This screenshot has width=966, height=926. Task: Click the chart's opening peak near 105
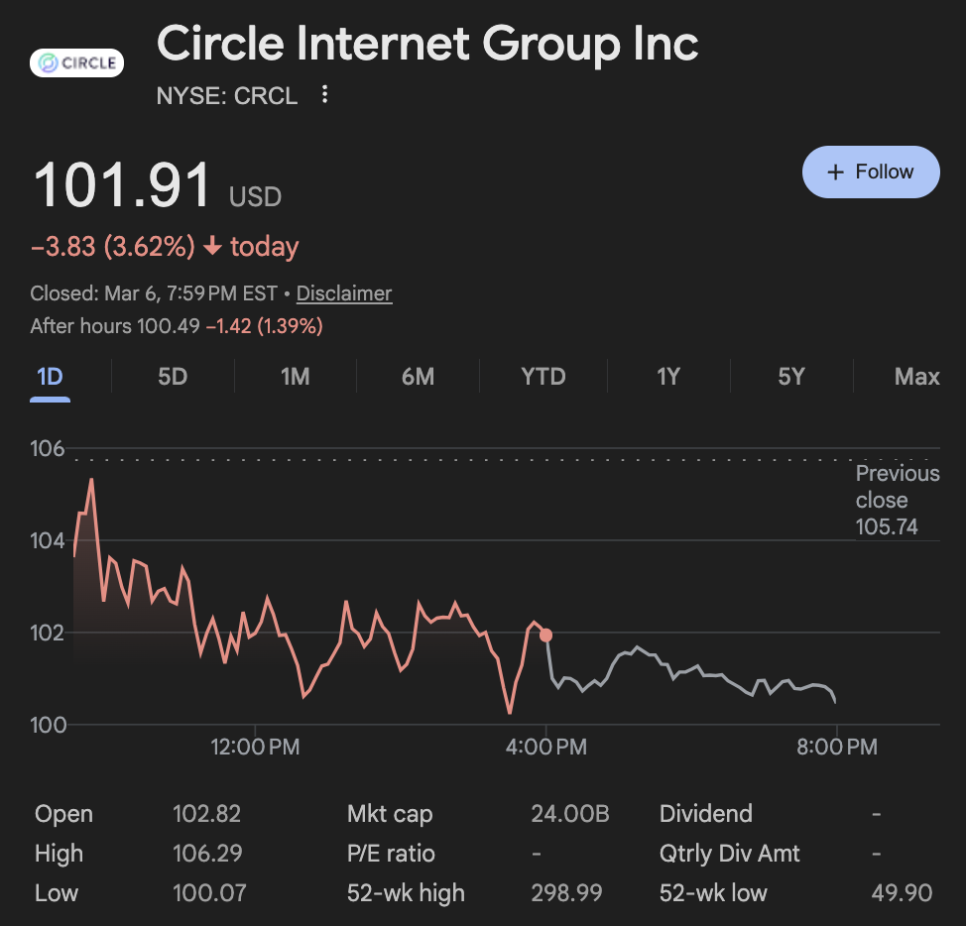point(91,481)
